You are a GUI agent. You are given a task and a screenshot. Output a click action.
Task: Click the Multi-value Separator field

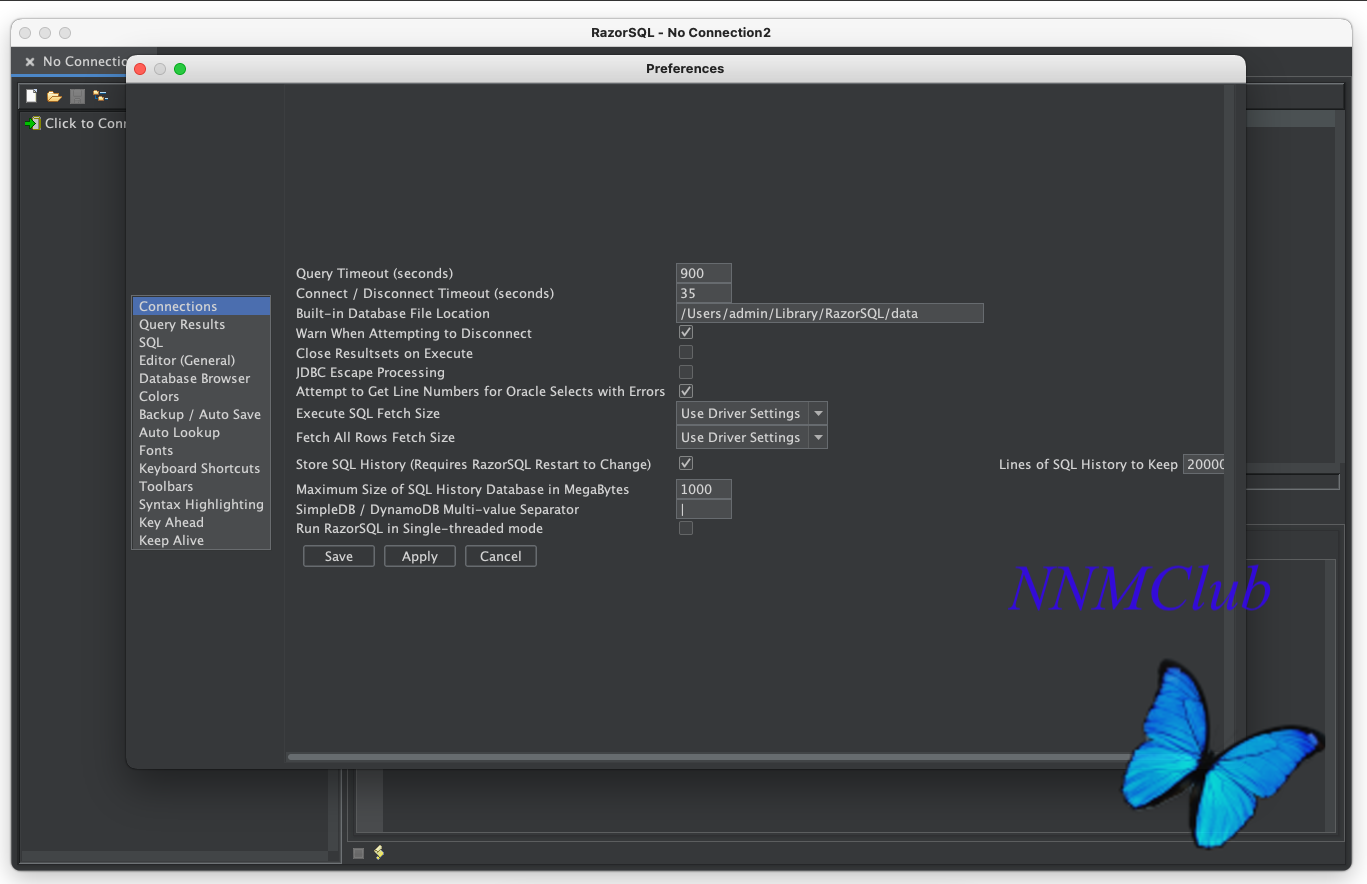click(x=704, y=509)
